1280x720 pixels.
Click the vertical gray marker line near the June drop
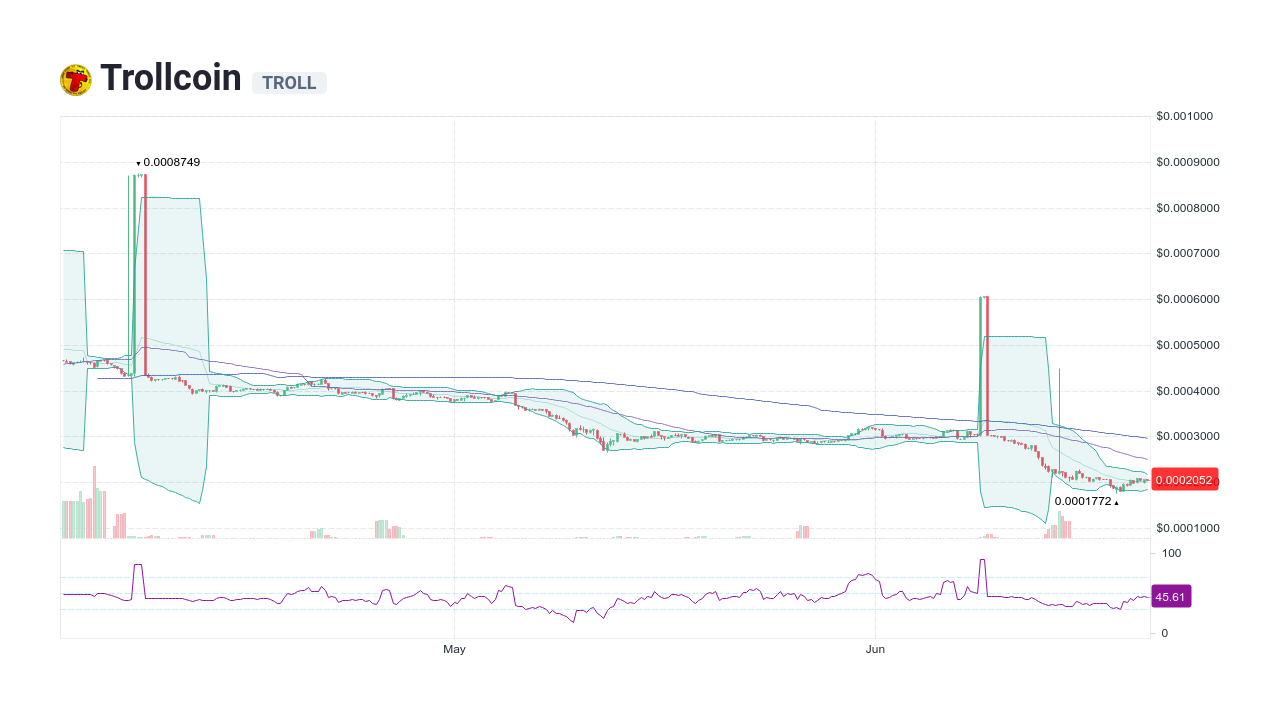click(1059, 420)
